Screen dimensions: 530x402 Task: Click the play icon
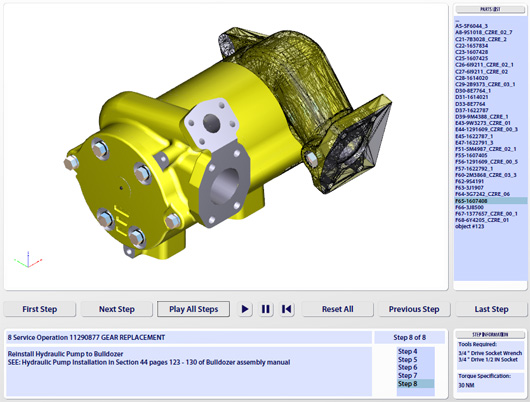245,309
